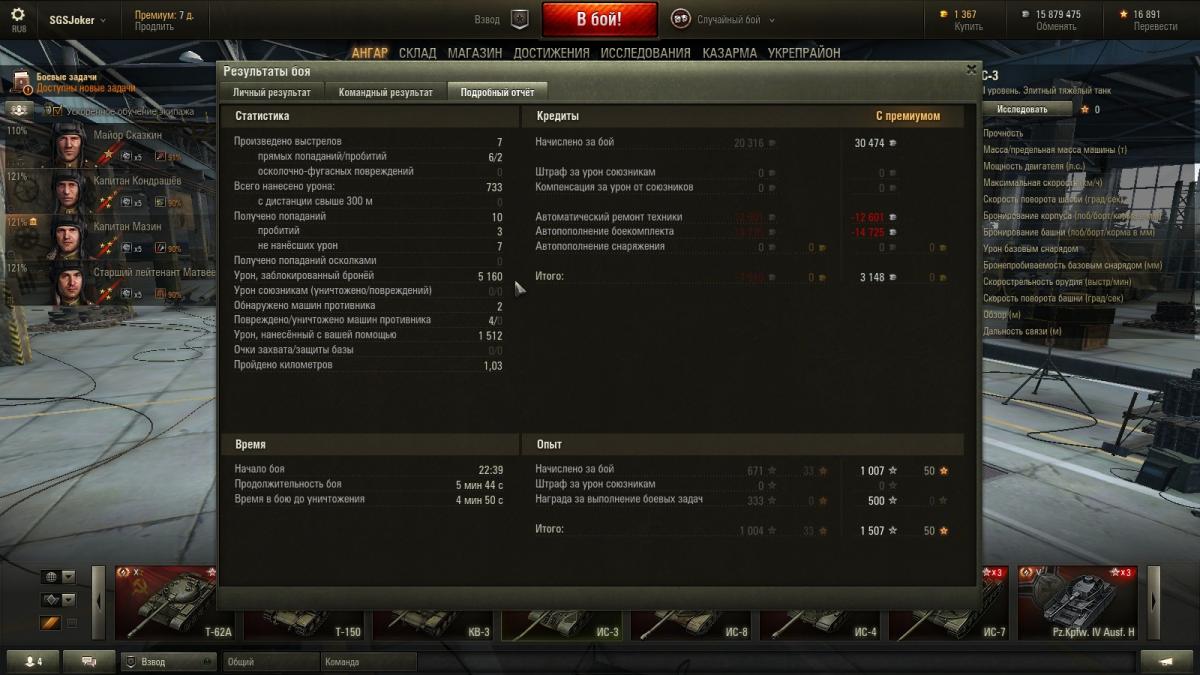
Task: Click the notification center icon at bottom right
Action: (x=1166, y=662)
